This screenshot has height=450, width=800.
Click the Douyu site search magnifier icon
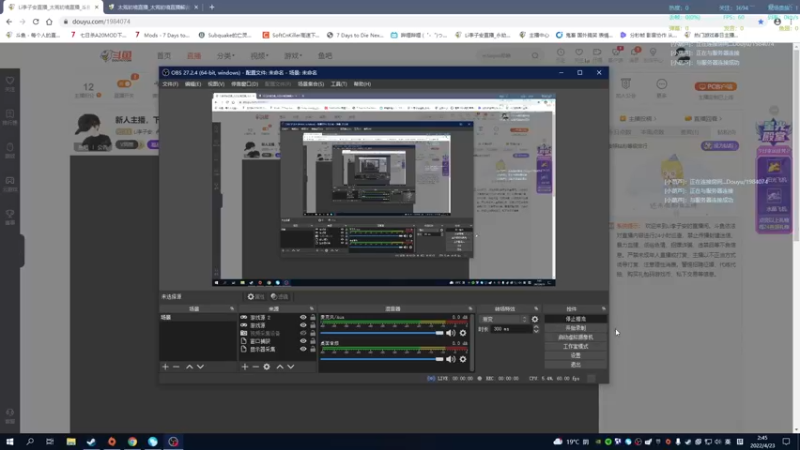[535, 56]
